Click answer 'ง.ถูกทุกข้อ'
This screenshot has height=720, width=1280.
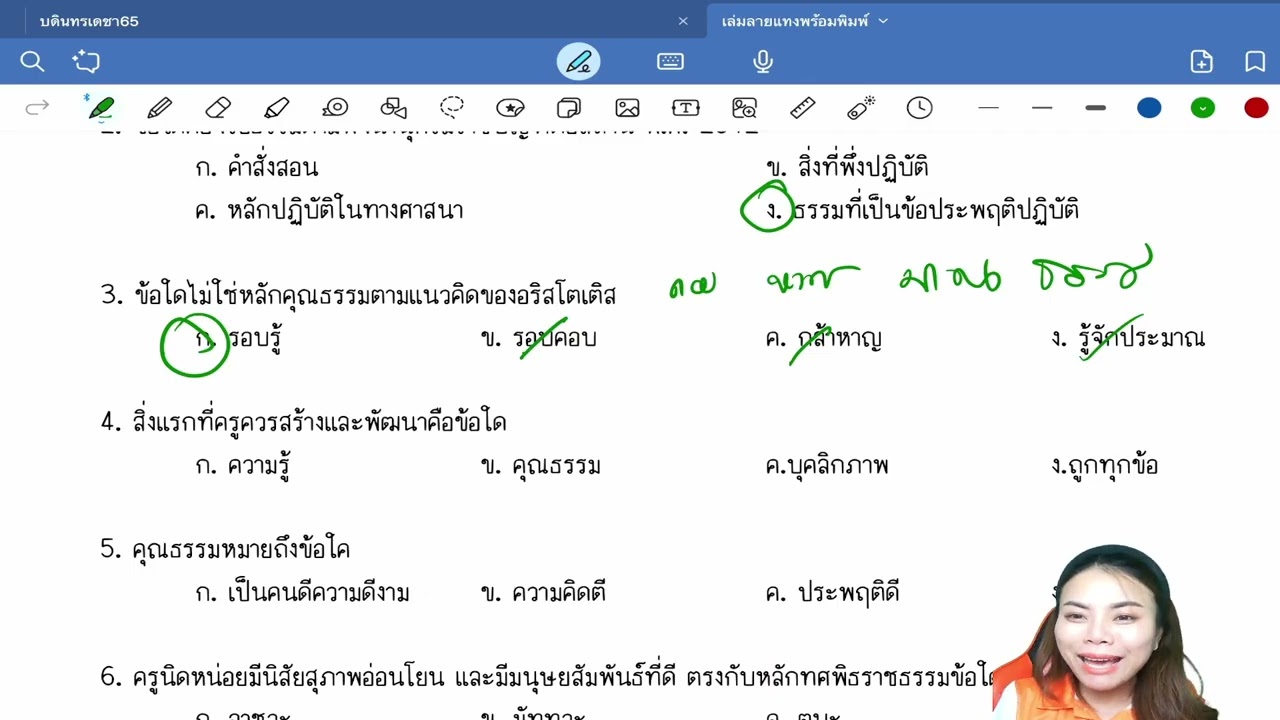pos(1104,466)
